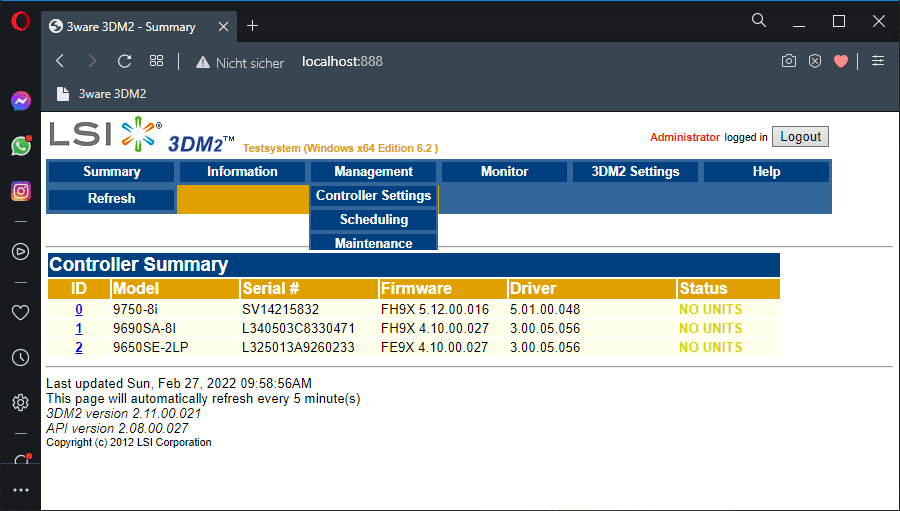Open the Summary menu

click(111, 172)
